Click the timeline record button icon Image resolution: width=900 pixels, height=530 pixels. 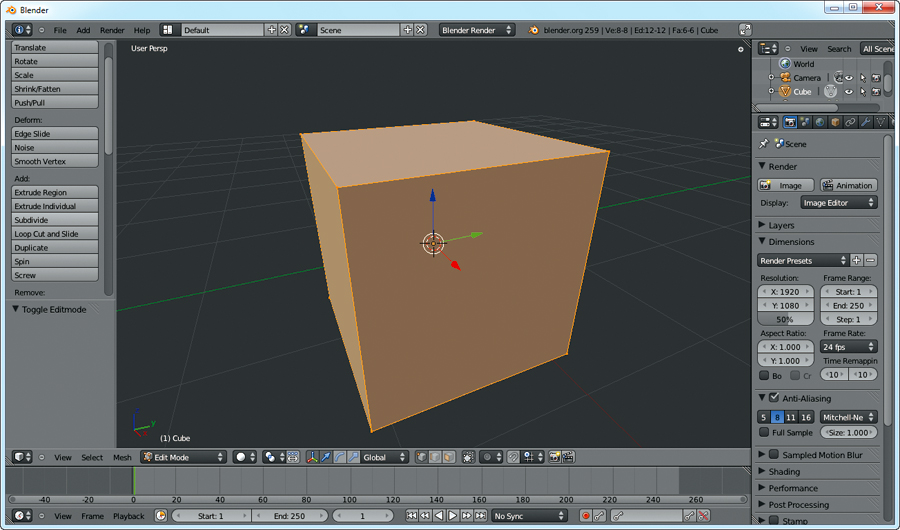tap(586, 516)
